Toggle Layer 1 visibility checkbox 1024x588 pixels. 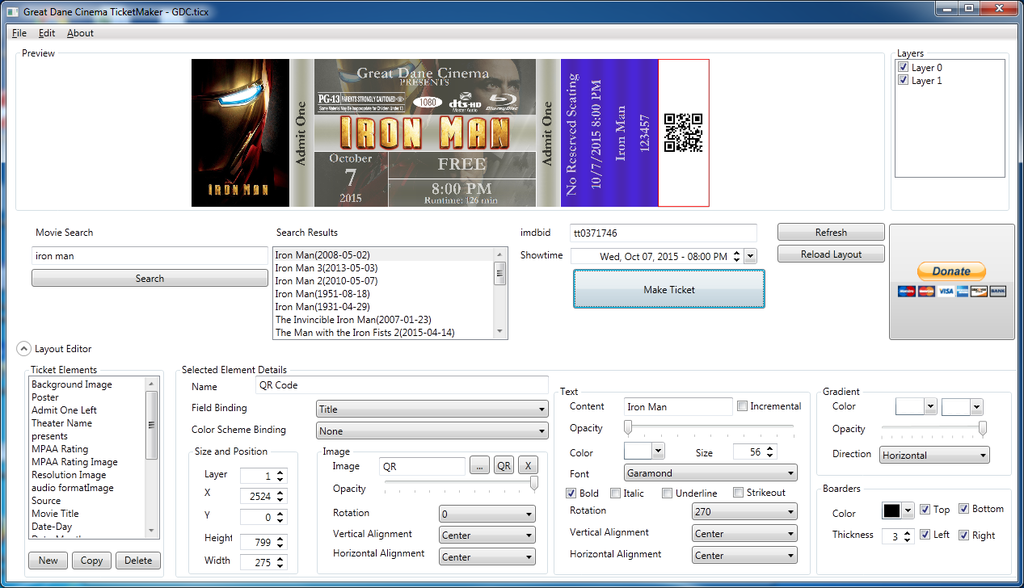pyautogui.click(x=903, y=80)
